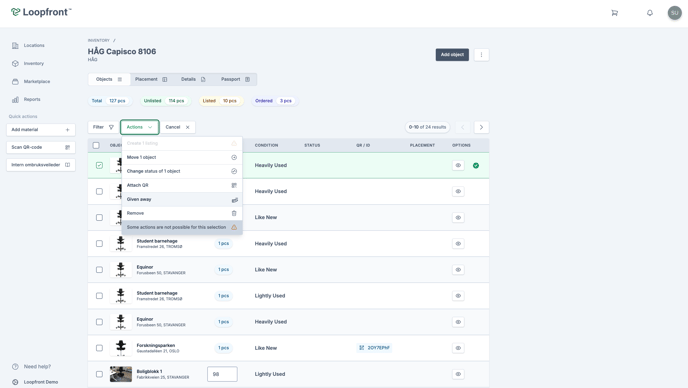This screenshot has height=388, width=688.
Task: Open Loopfront Demo account switcher
Action: tap(40, 382)
